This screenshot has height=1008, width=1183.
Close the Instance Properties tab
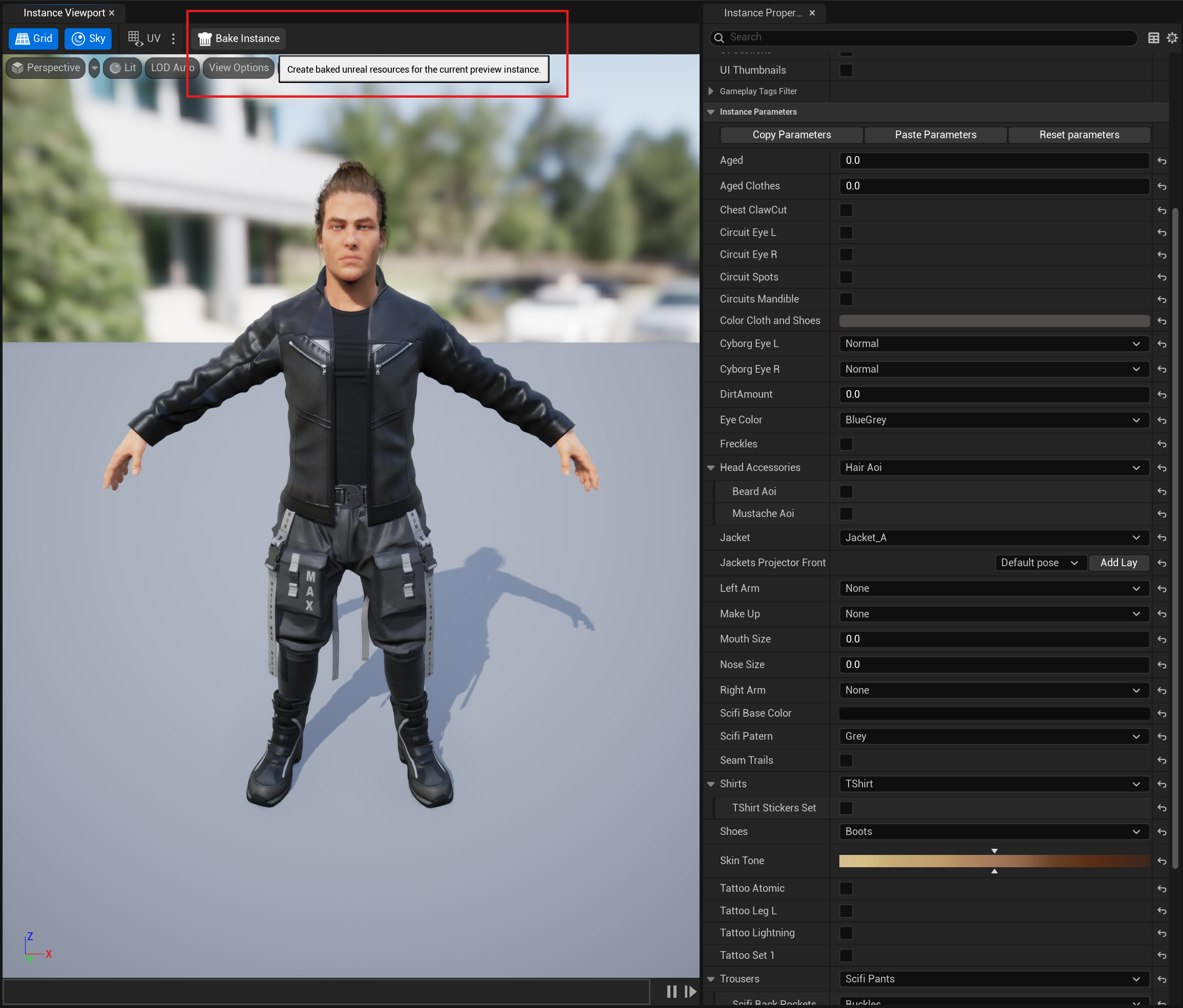point(812,13)
